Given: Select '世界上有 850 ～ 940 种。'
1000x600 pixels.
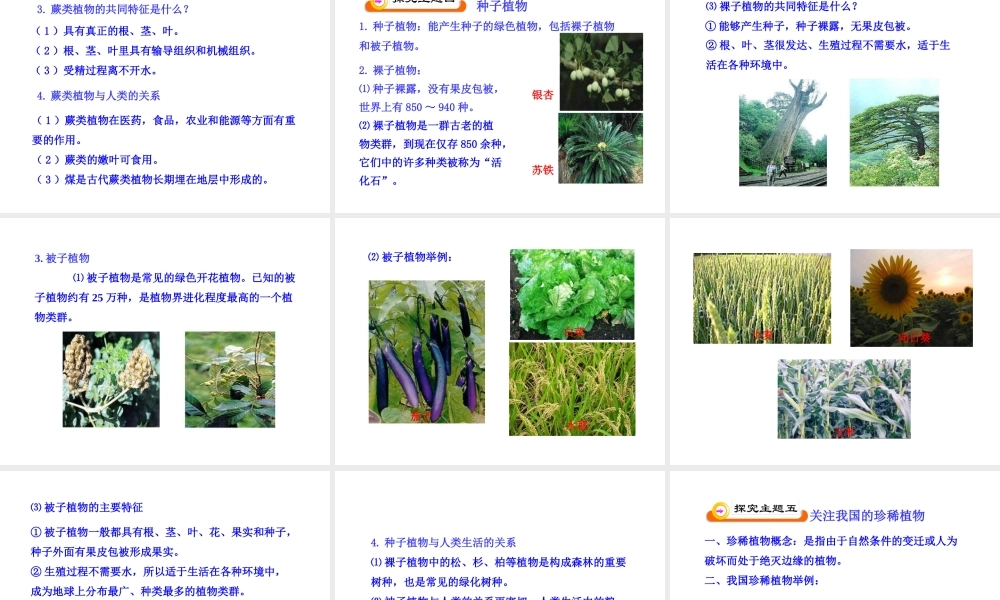Looking at the screenshot, I should (417, 107).
